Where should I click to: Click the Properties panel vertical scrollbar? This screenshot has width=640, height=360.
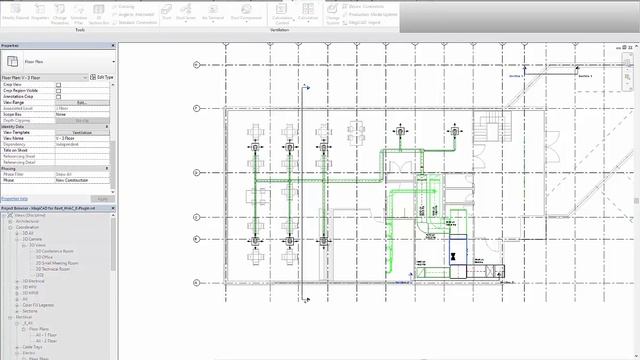click(x=113, y=165)
